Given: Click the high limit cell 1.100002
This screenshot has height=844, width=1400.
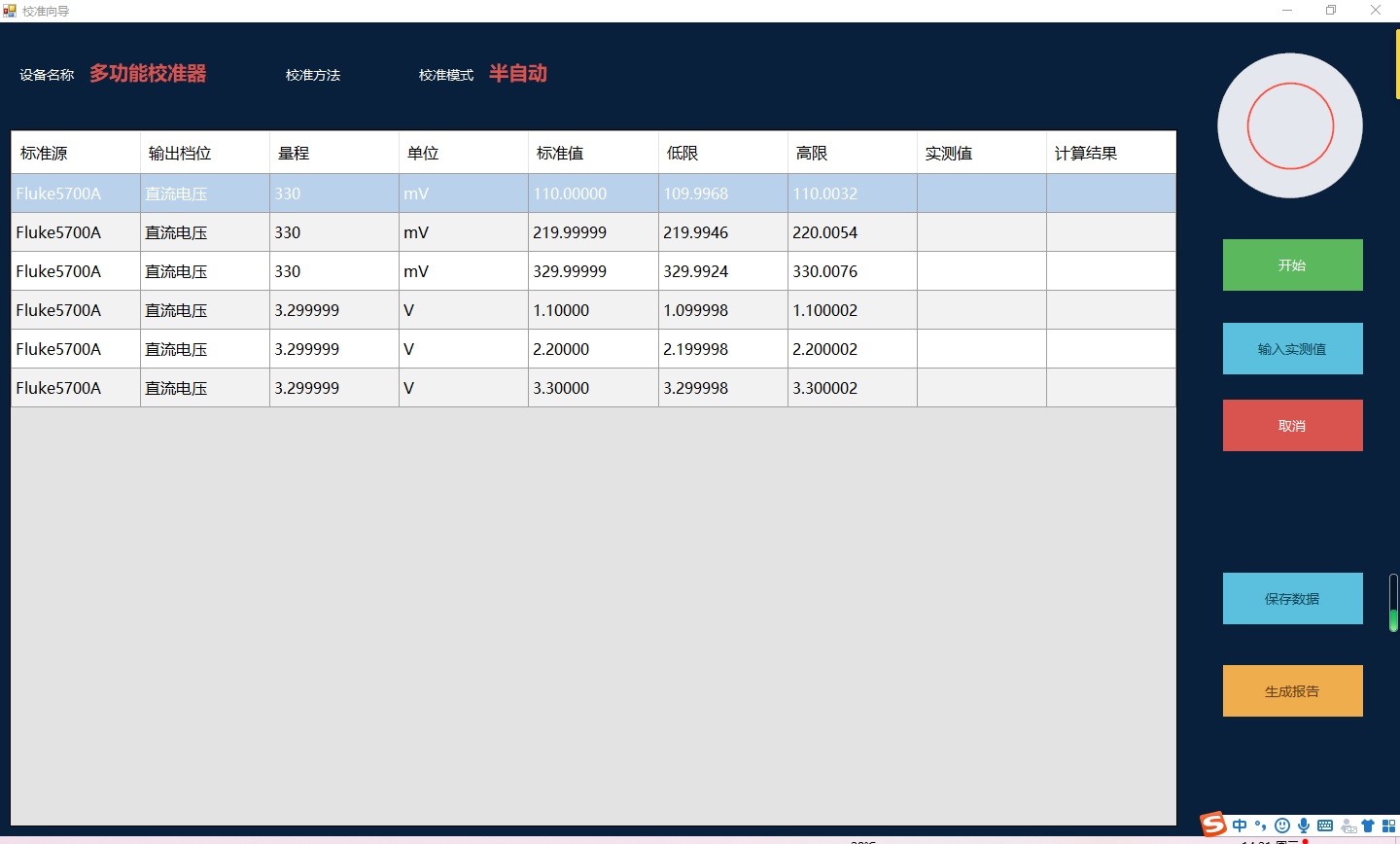Looking at the screenshot, I should [x=853, y=310].
